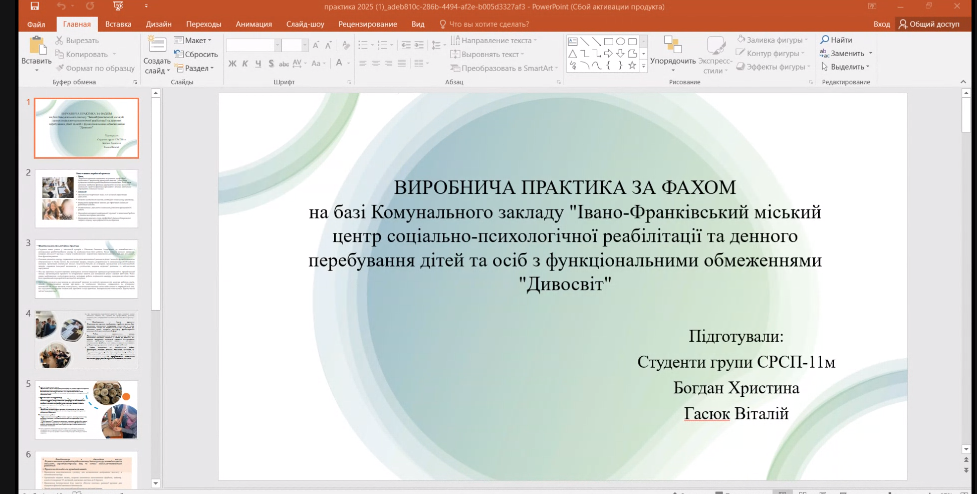The width and height of the screenshot is (977, 494).
Task: Switch to the Анимация ribbon tab
Action: pyautogui.click(x=254, y=24)
